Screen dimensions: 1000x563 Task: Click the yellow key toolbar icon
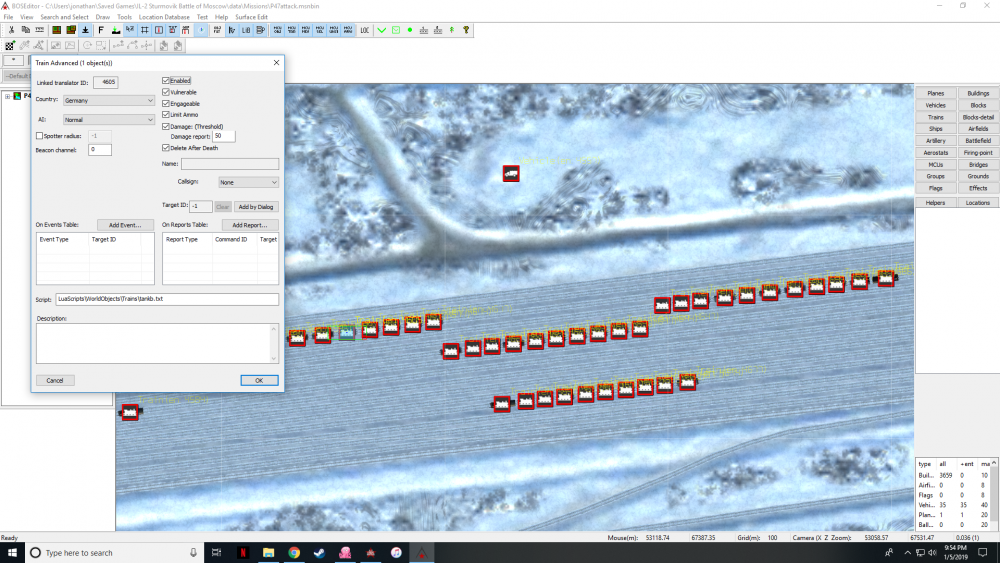tap(466, 30)
